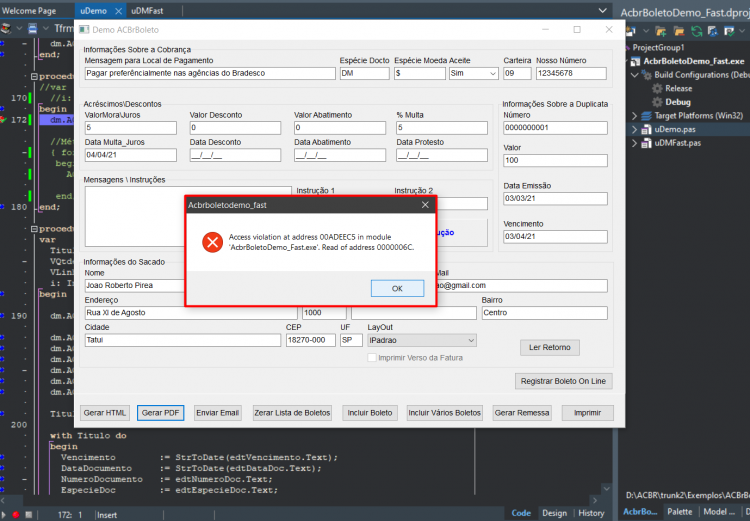Click OK in the Access violation dialog
This screenshot has height=521, width=750.
(x=397, y=288)
